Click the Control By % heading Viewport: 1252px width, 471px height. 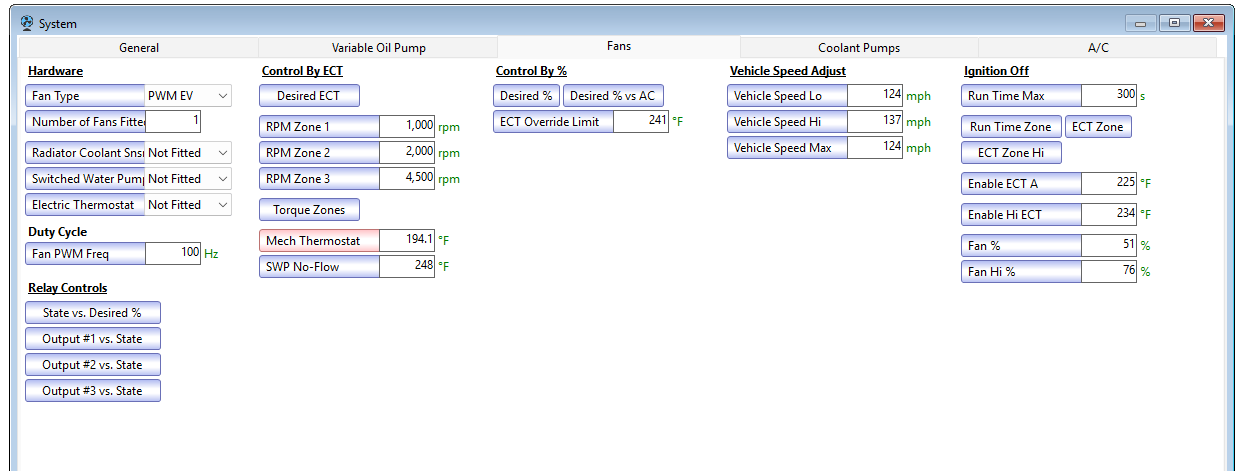(x=531, y=71)
